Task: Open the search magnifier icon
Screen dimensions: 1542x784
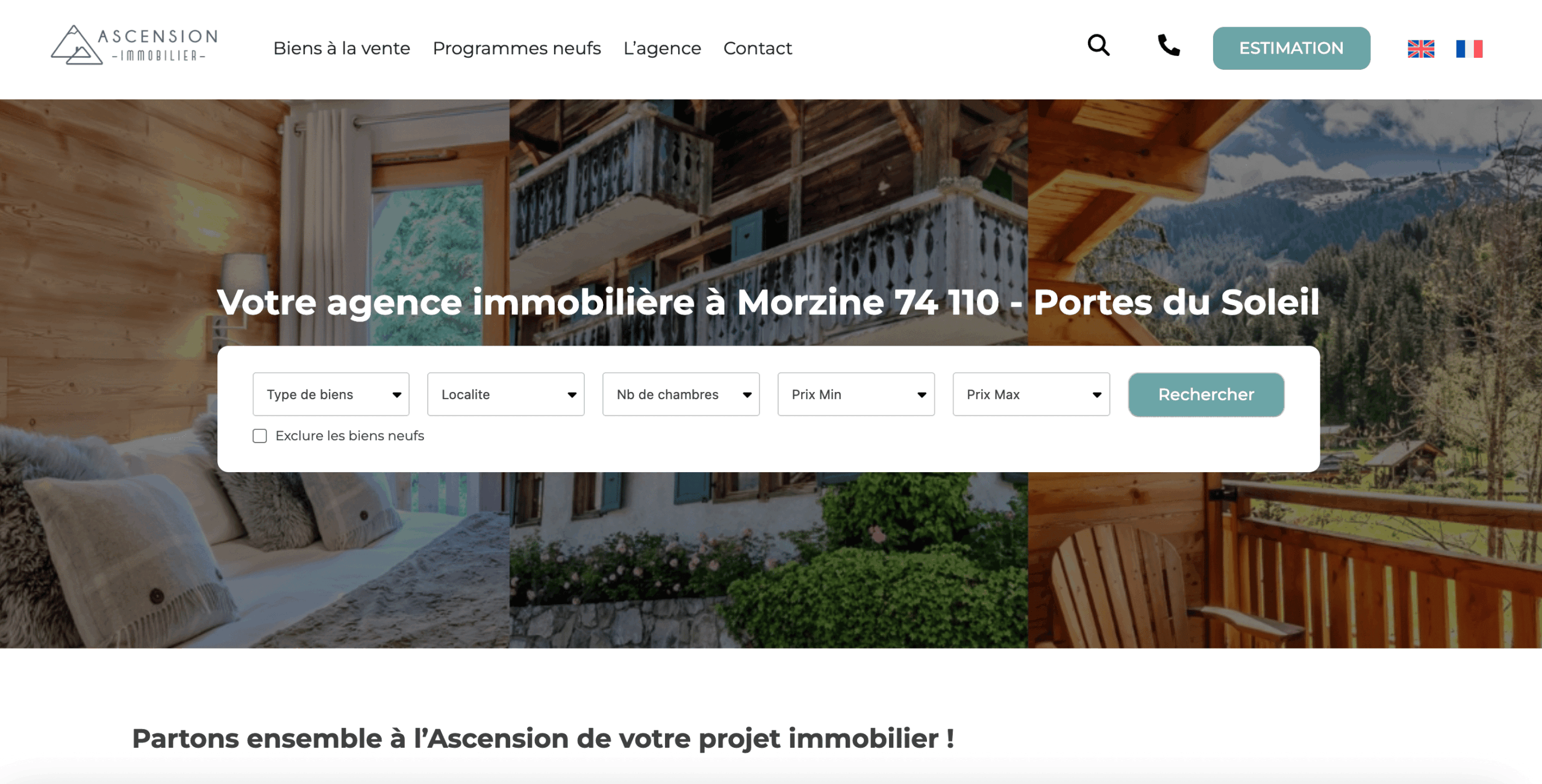Action: (1098, 45)
